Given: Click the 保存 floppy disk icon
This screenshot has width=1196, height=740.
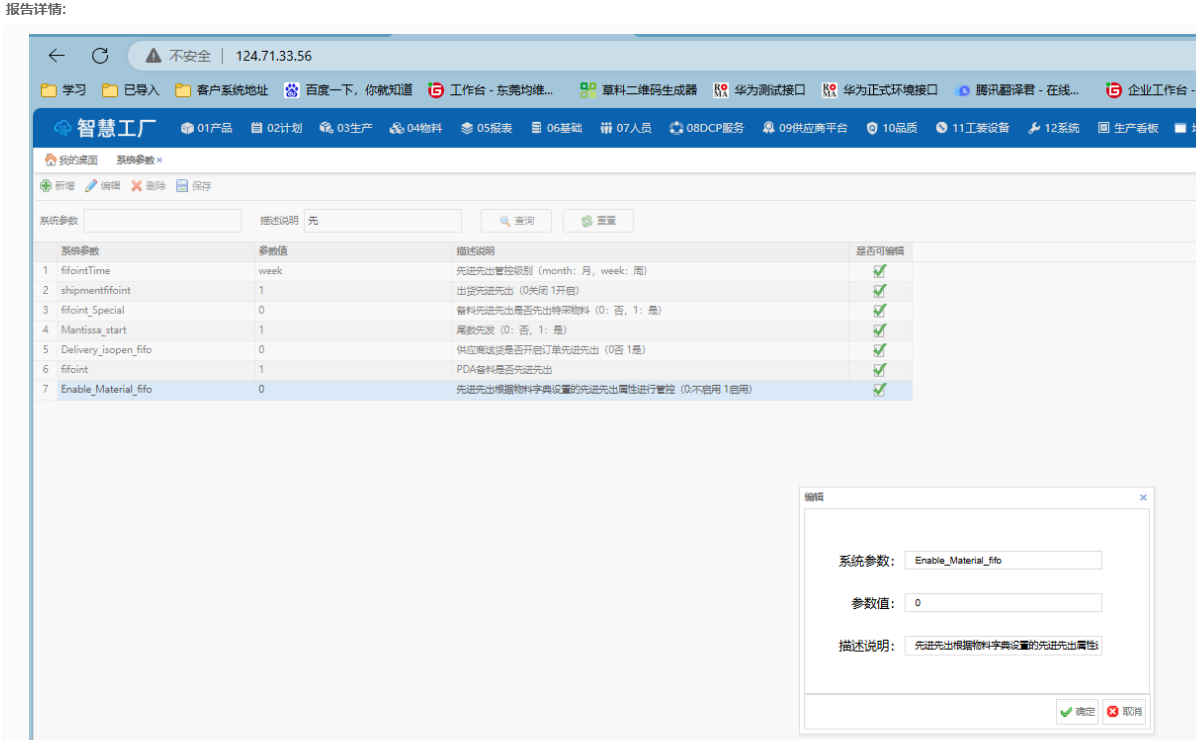Looking at the screenshot, I should (182, 186).
